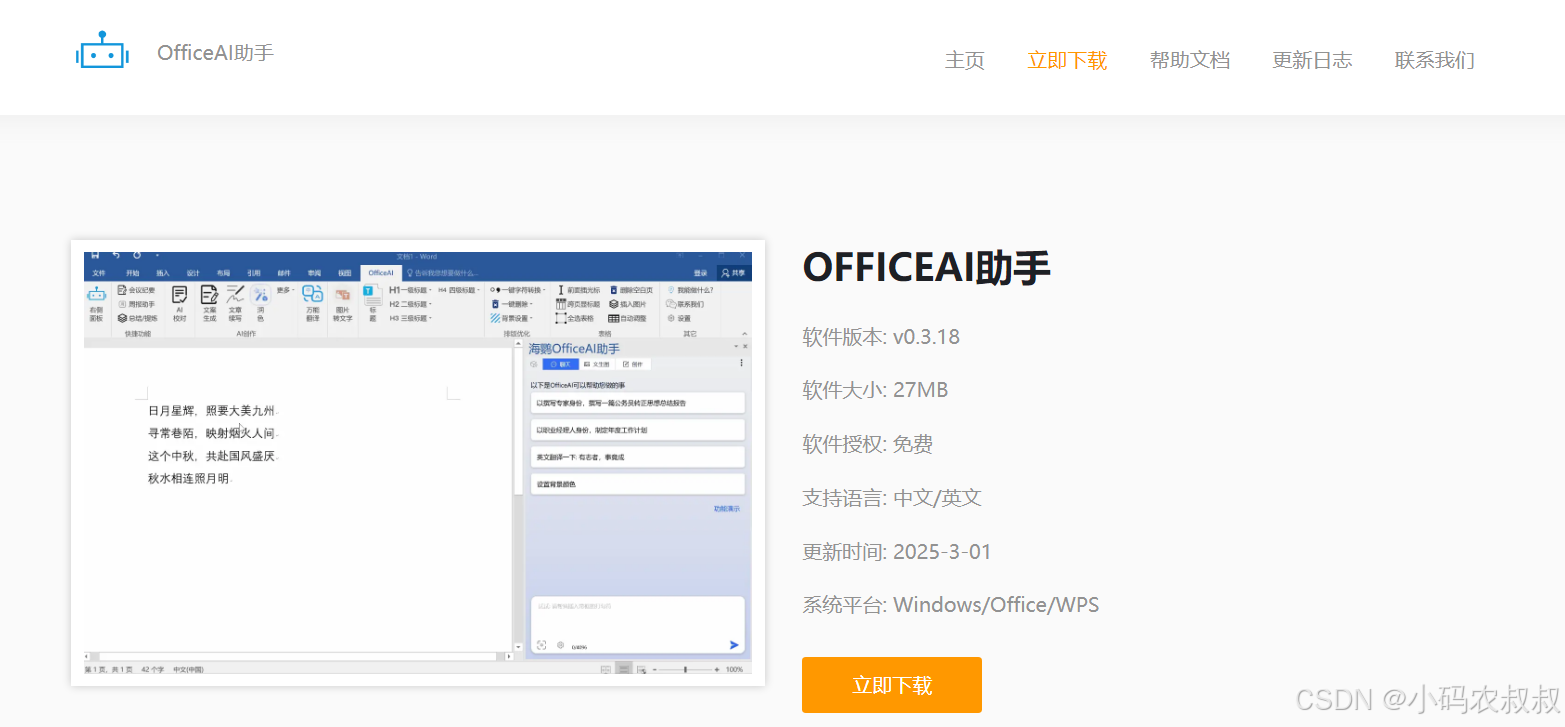The height and width of the screenshot is (727, 1565).
Task: Open the 立即下载 link in top navigation
Action: click(1067, 60)
